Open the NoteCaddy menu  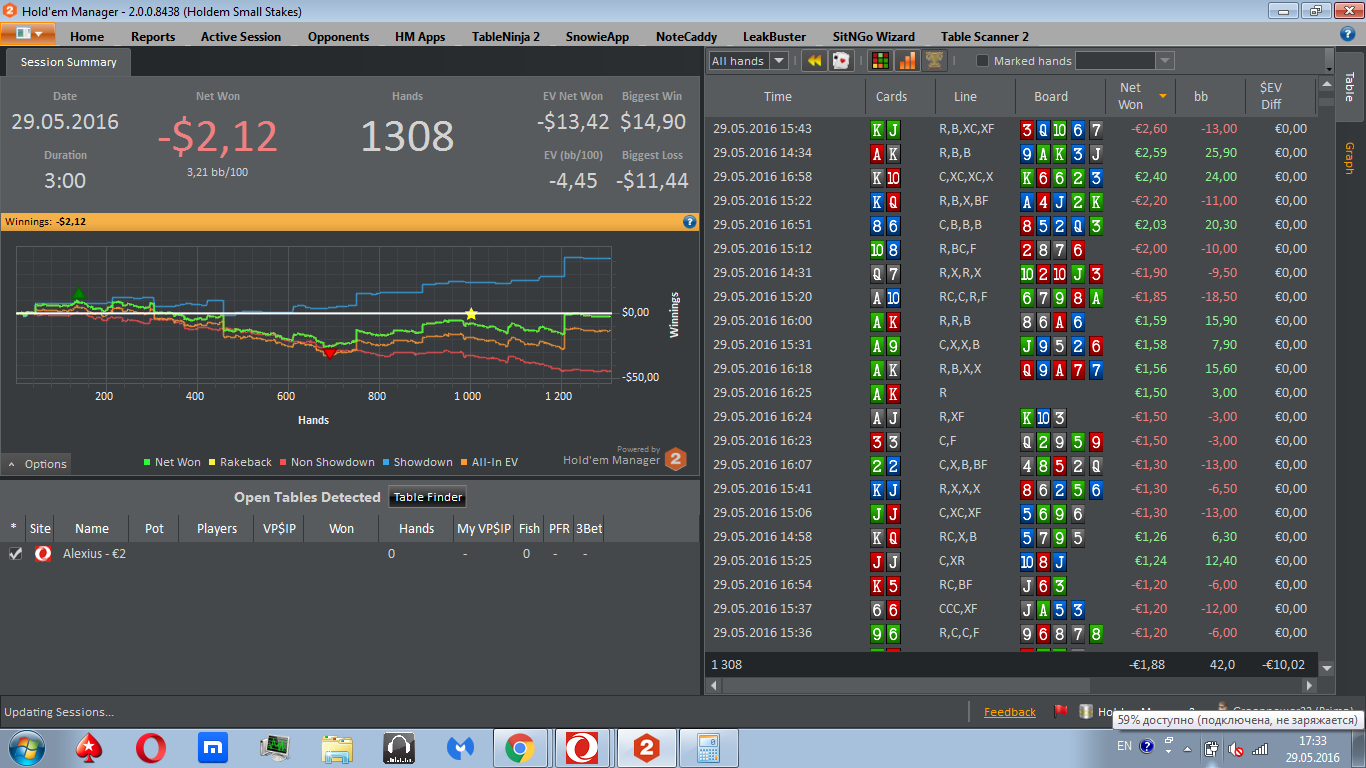tap(686, 36)
